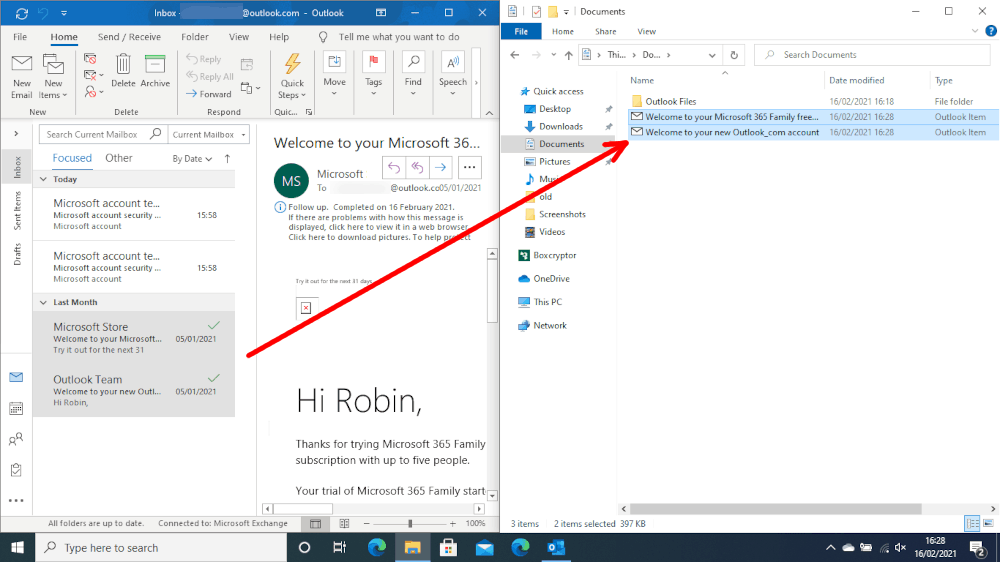The image size is (1000, 562).
Task: Open more navigation options ellipsis
Action: click(x=17, y=501)
